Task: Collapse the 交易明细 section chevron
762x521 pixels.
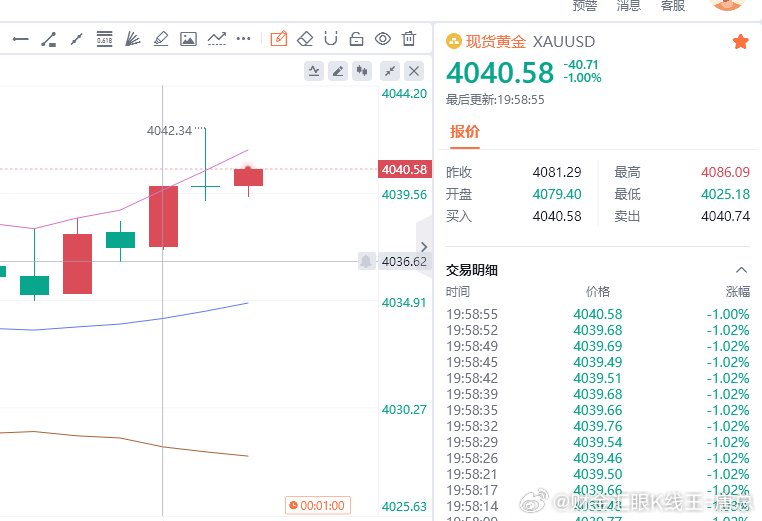Action: coord(741,270)
